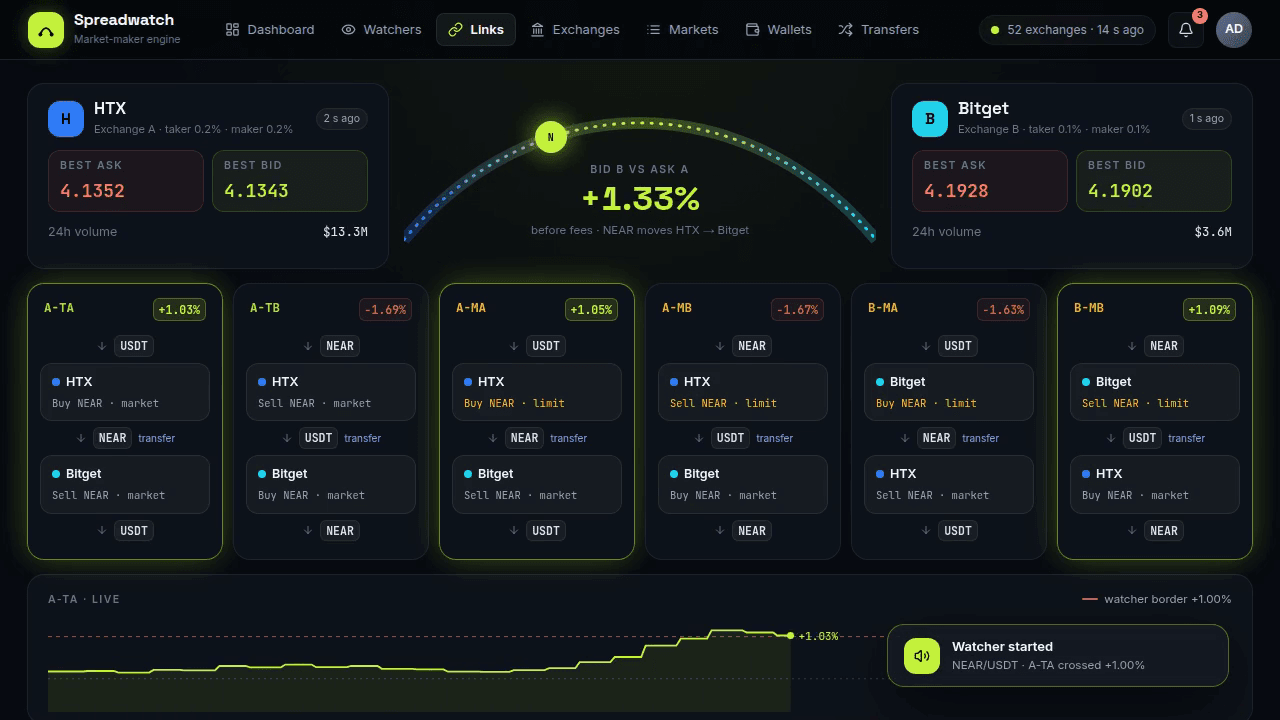Open the Watcher started notification toast
This screenshot has height=720, width=1280.
click(x=1058, y=656)
